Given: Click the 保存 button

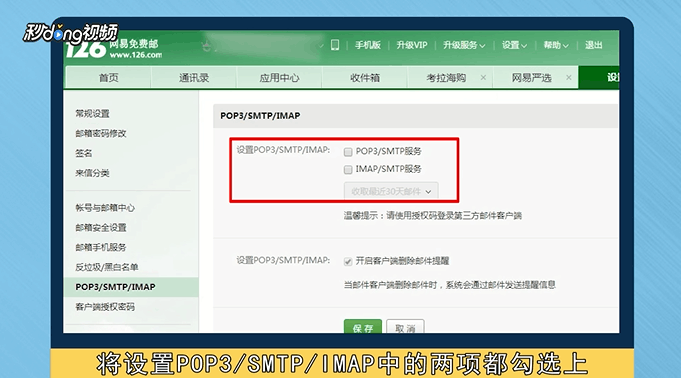Looking at the screenshot, I should click(x=363, y=327).
